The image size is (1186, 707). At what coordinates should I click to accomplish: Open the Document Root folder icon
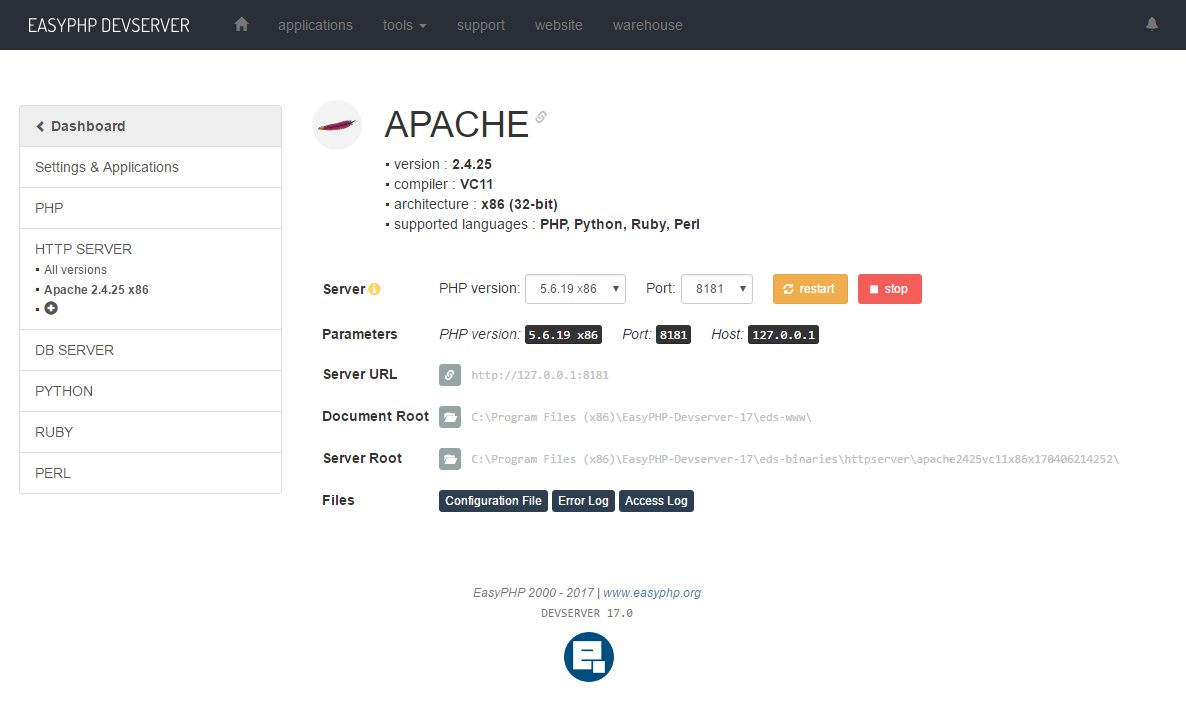click(x=449, y=417)
